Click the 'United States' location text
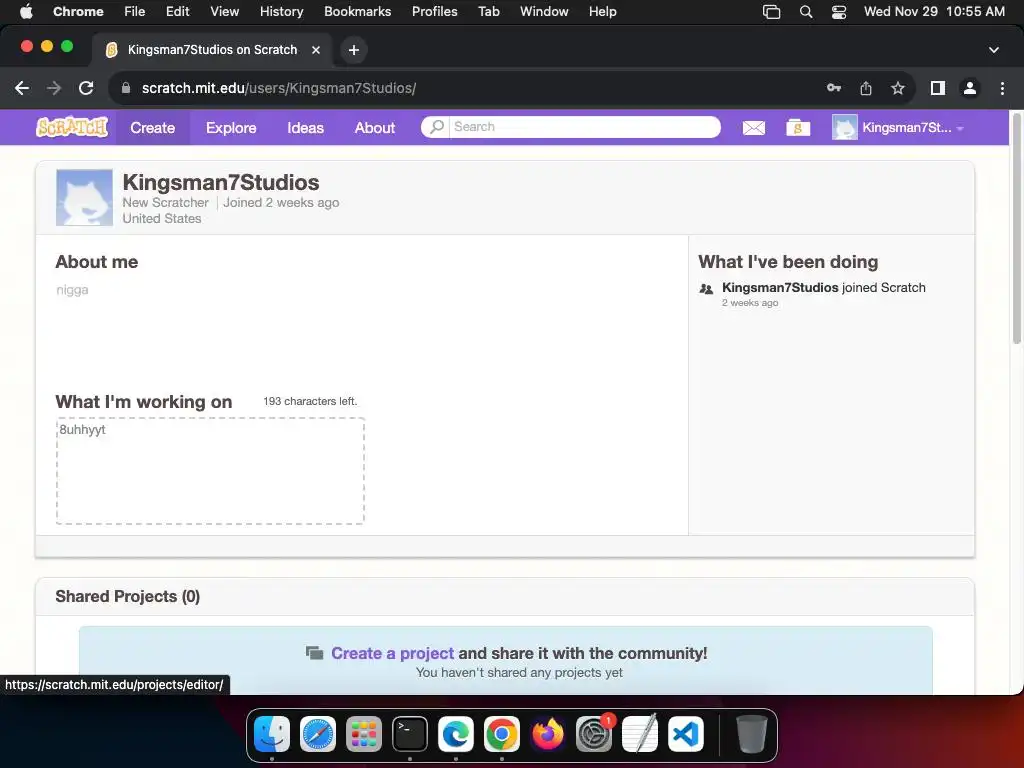The height and width of the screenshot is (768, 1024). tap(161, 219)
